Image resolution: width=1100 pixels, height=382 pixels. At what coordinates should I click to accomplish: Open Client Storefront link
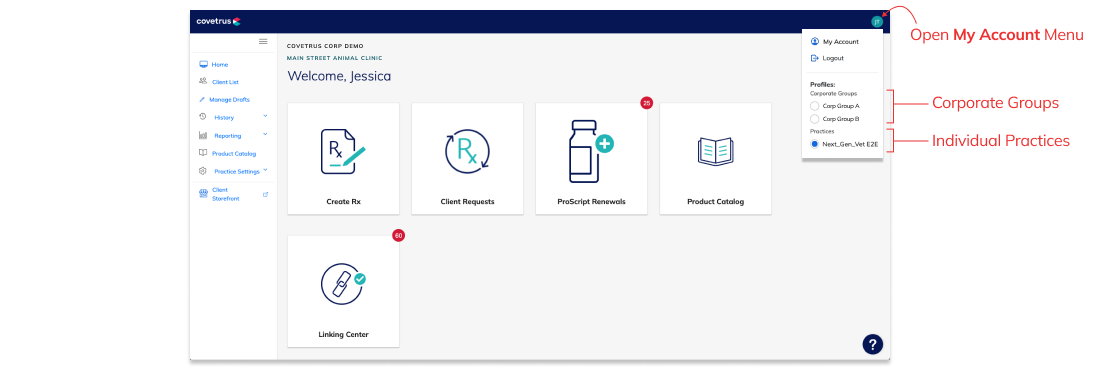pyautogui.click(x=225, y=194)
